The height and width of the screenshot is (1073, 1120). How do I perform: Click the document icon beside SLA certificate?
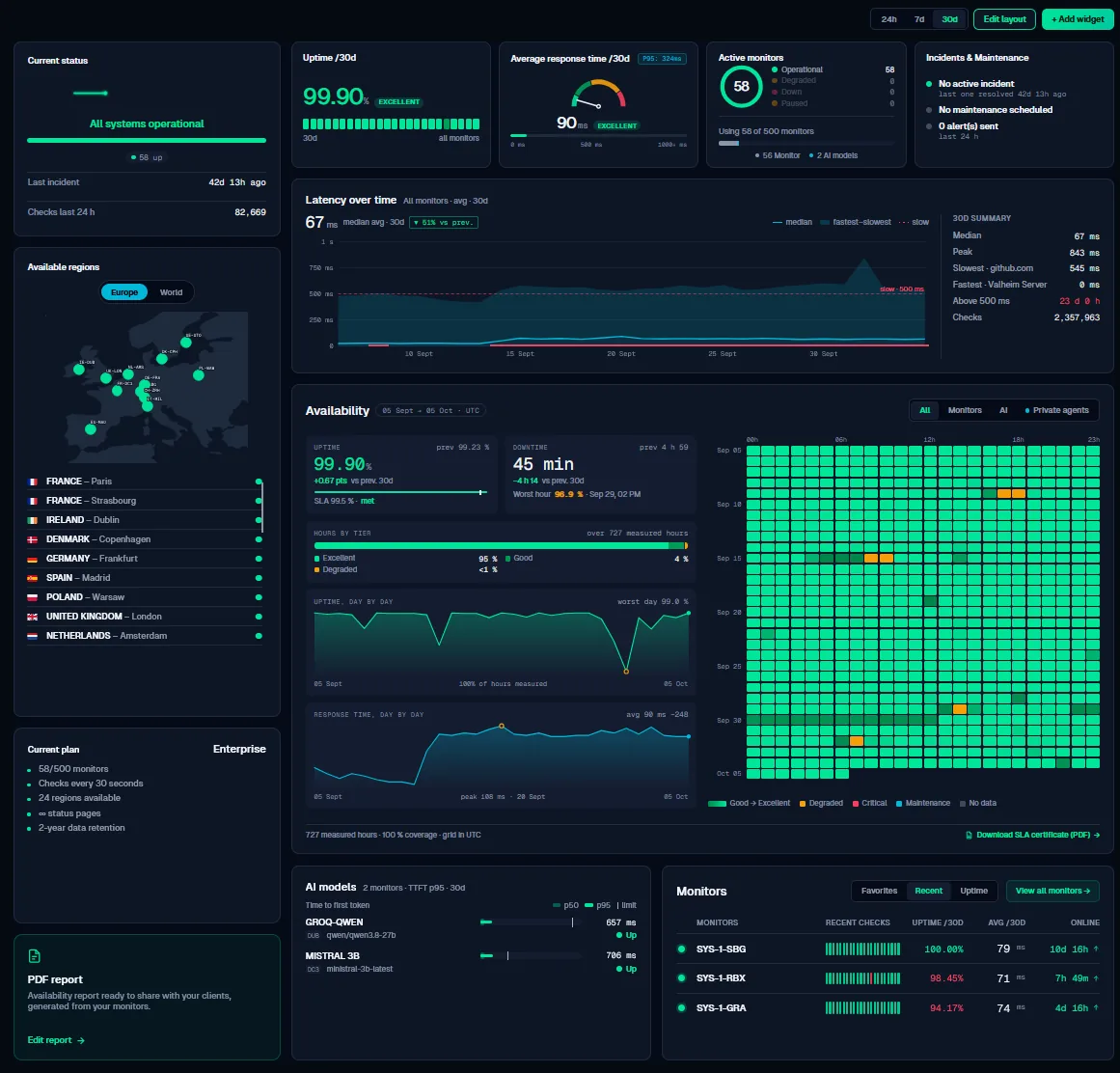point(969,835)
